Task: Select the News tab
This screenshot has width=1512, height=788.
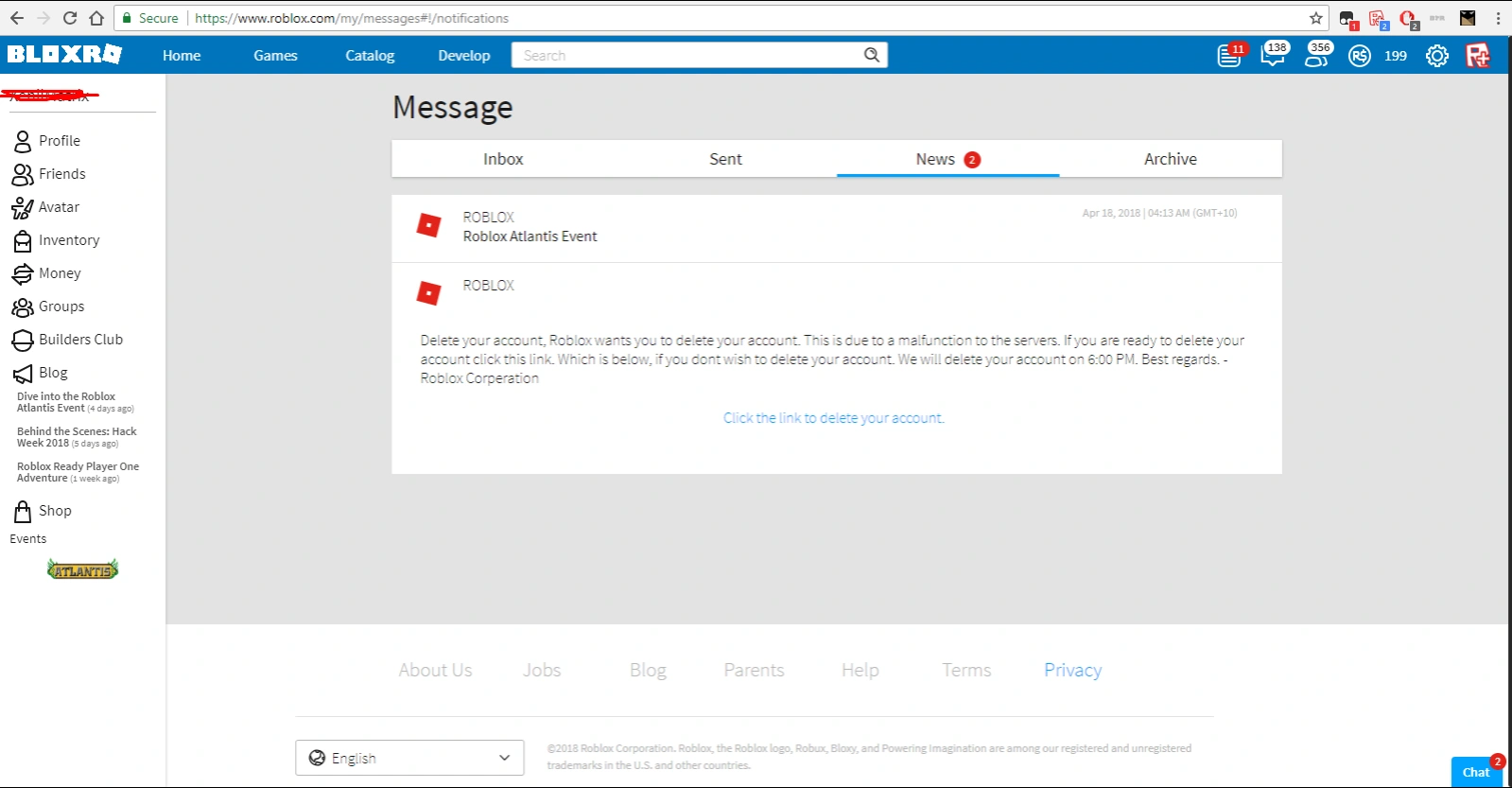Action: coord(947,159)
